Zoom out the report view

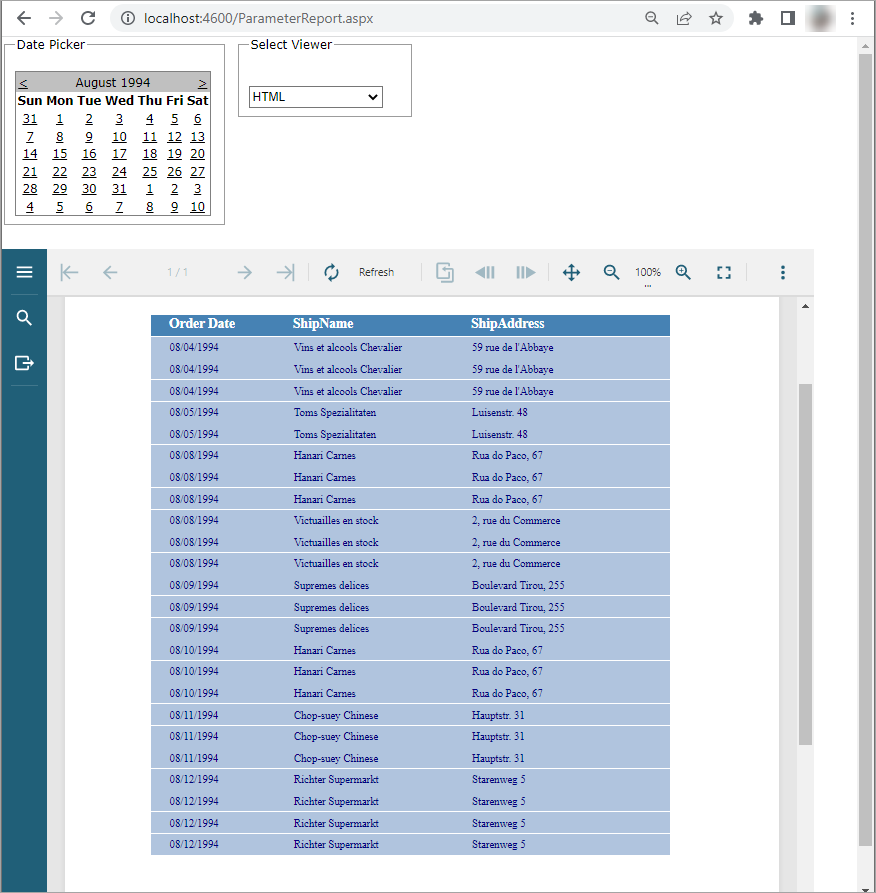coord(611,273)
